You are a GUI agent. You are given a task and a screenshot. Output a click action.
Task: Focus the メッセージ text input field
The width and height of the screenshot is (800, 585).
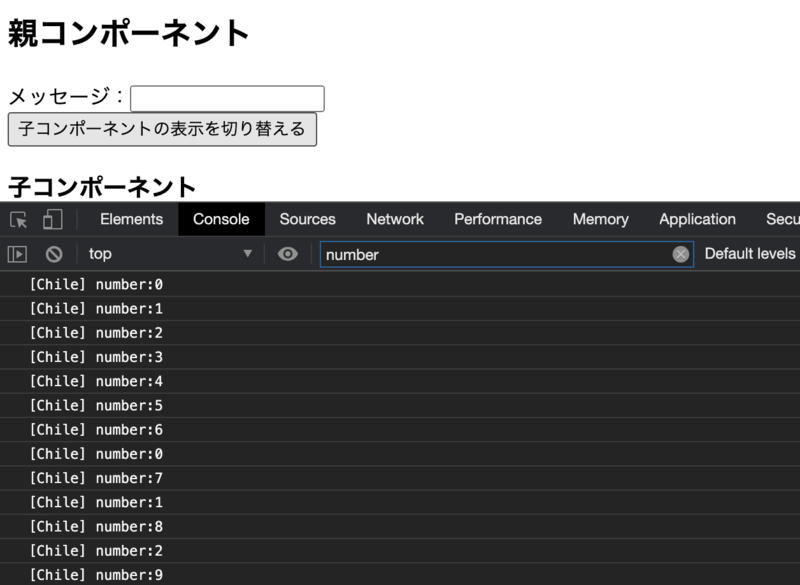(227, 98)
